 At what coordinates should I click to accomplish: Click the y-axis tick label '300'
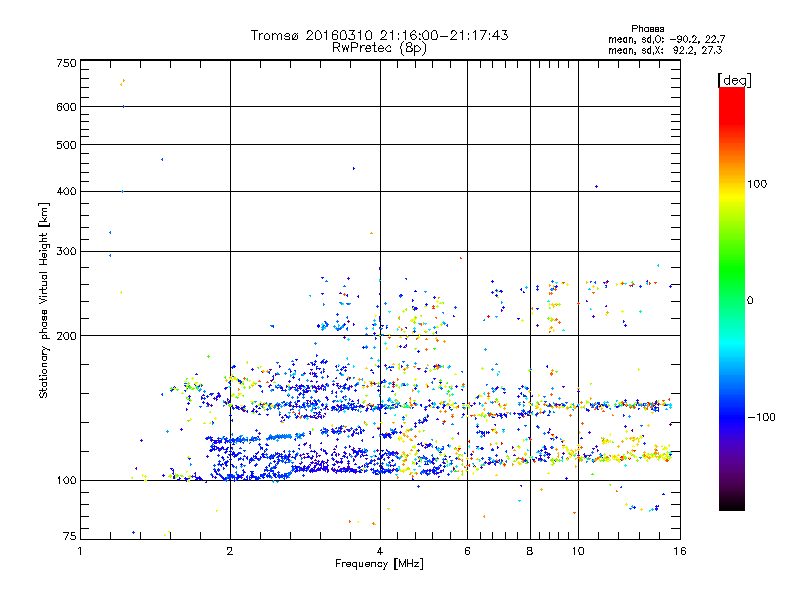[66, 252]
